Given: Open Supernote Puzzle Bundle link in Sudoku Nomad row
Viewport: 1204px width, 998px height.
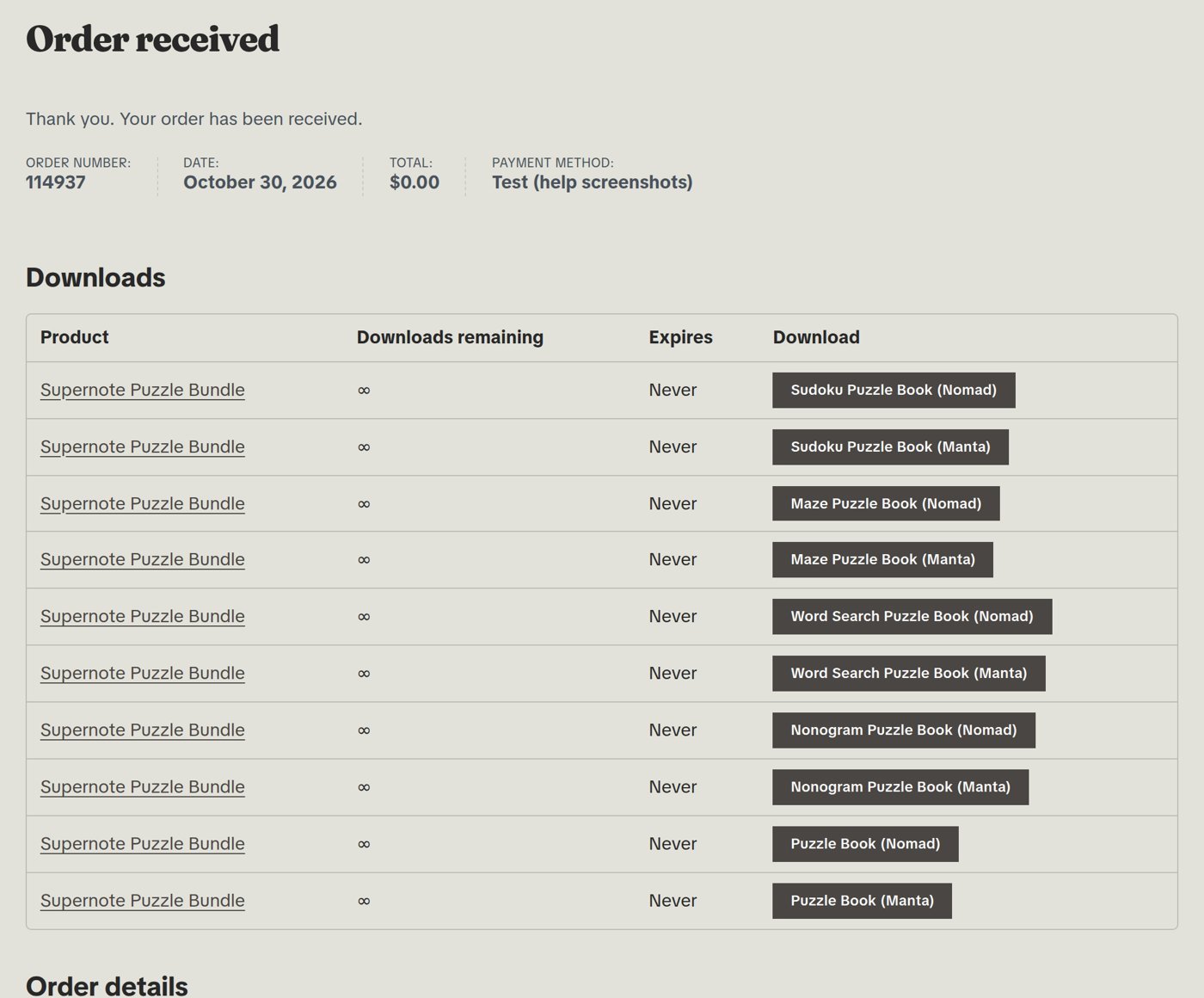Looking at the screenshot, I should click(143, 390).
